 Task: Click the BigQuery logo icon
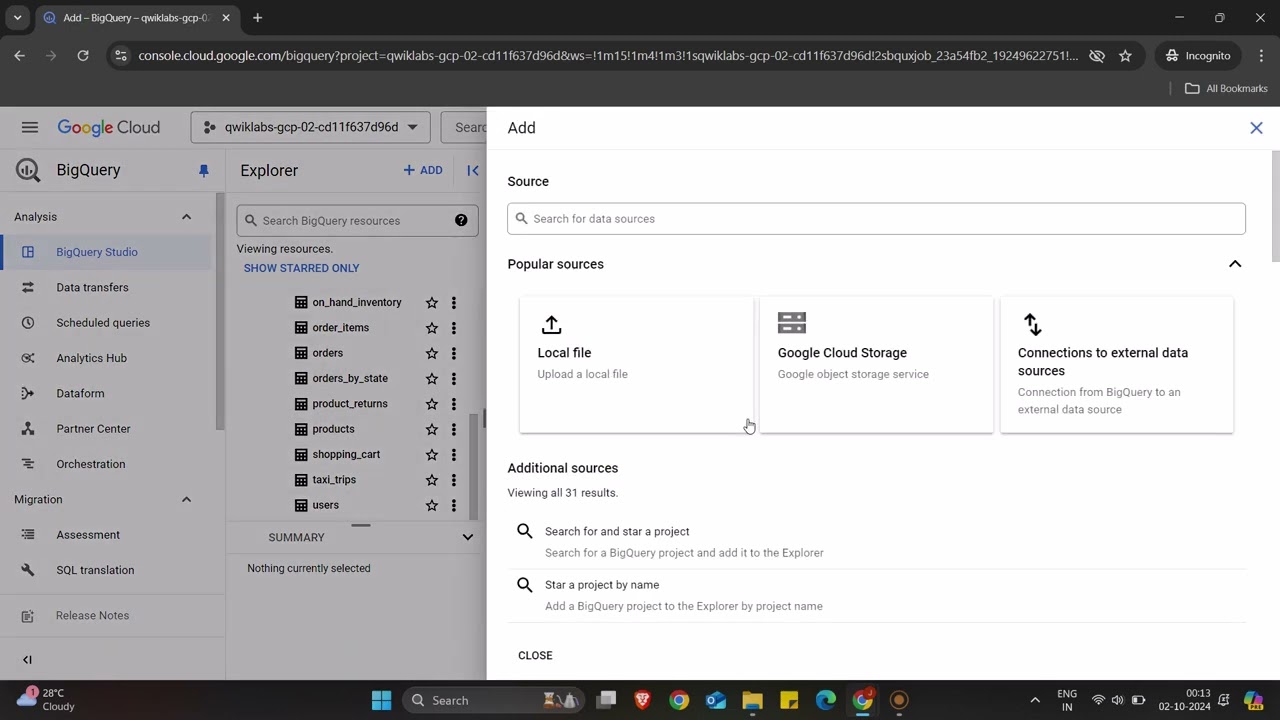28,170
